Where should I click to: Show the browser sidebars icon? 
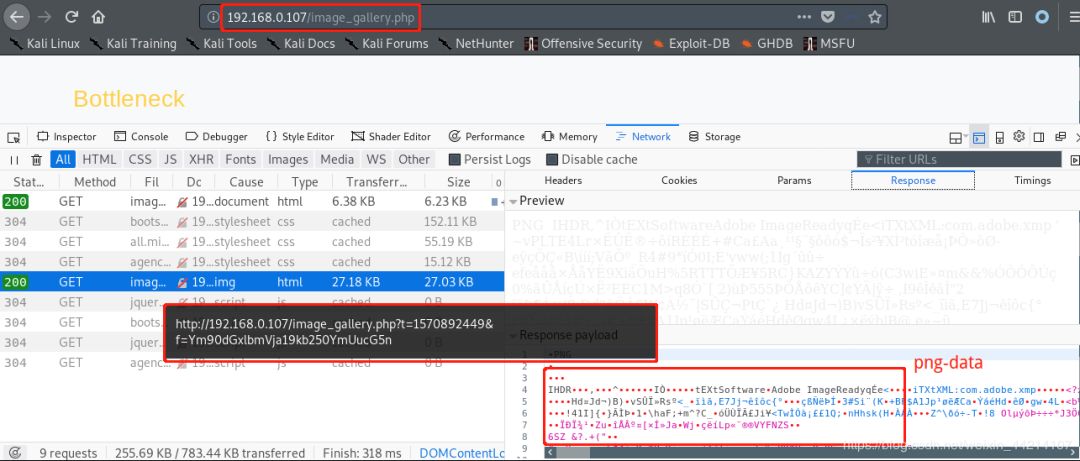click(1015, 17)
